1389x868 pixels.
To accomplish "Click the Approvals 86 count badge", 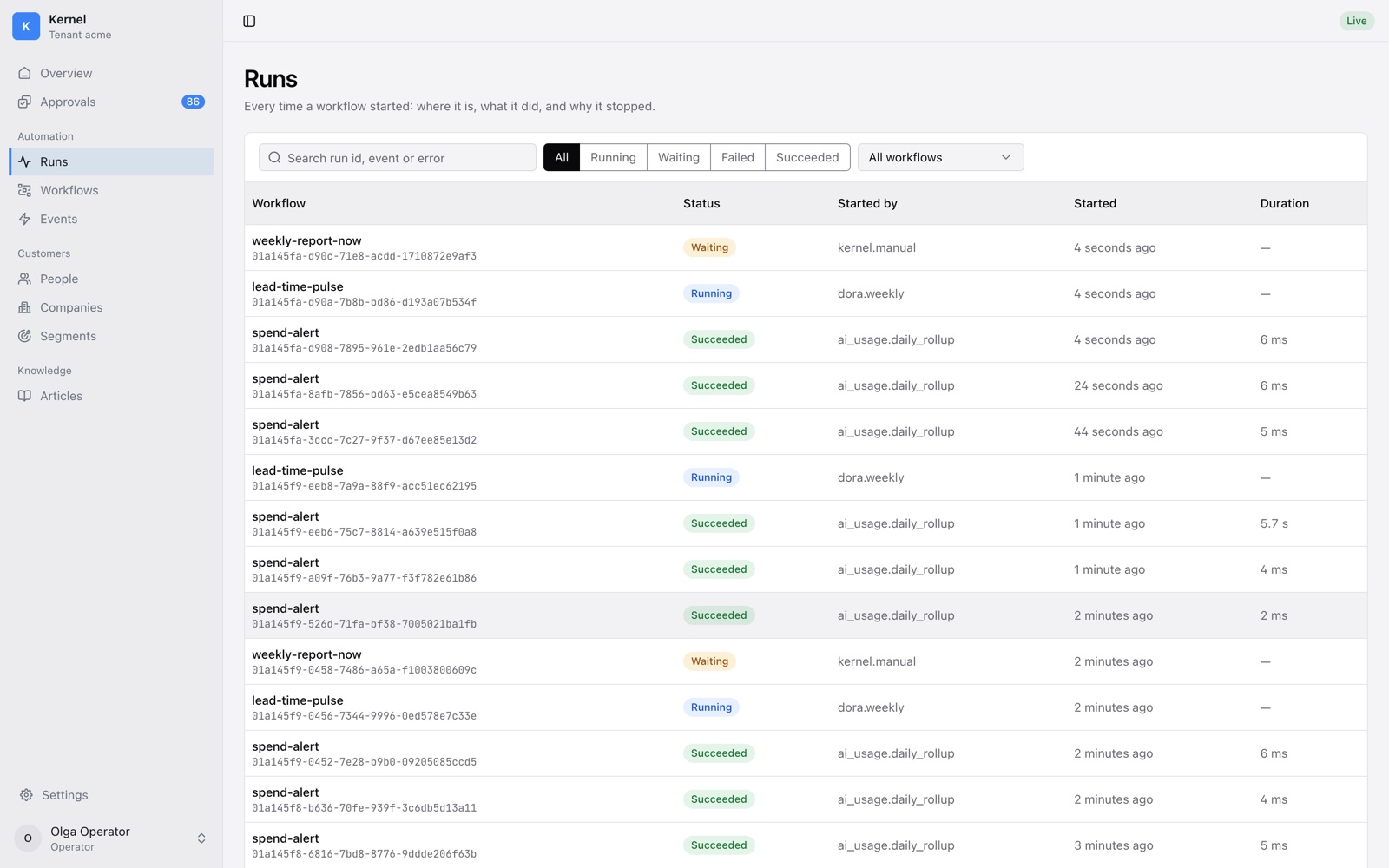I will [x=193, y=102].
